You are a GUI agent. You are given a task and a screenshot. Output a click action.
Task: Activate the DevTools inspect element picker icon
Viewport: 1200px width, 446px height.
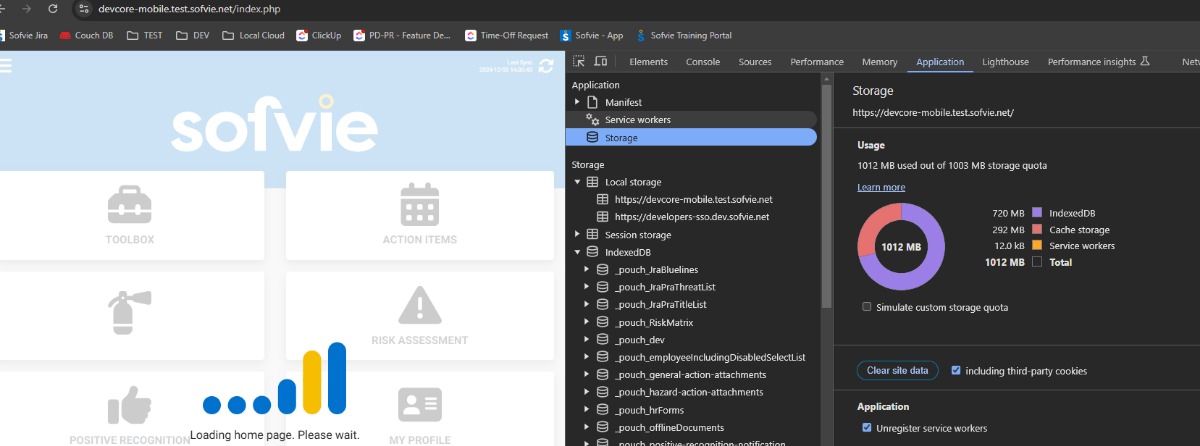[x=579, y=62]
